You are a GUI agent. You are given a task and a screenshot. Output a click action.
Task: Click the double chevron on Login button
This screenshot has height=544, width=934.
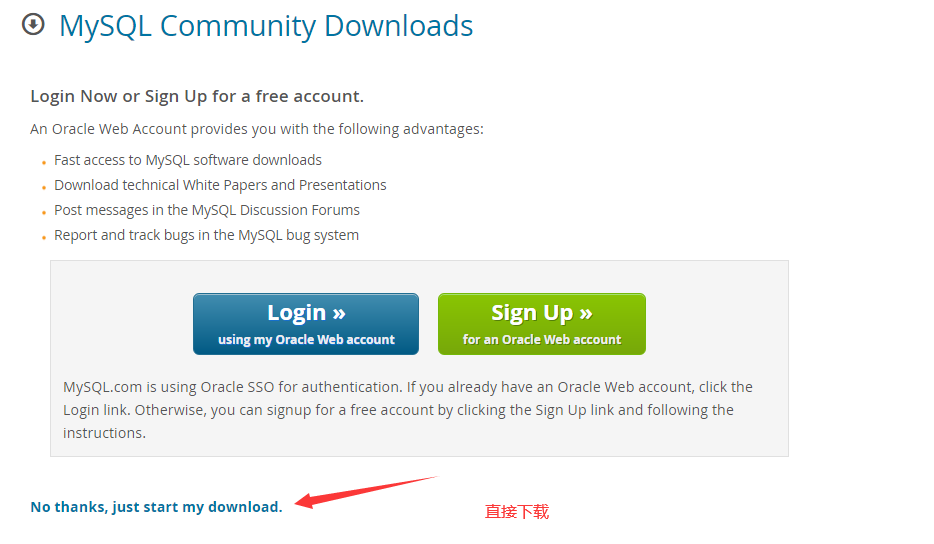[x=339, y=313]
